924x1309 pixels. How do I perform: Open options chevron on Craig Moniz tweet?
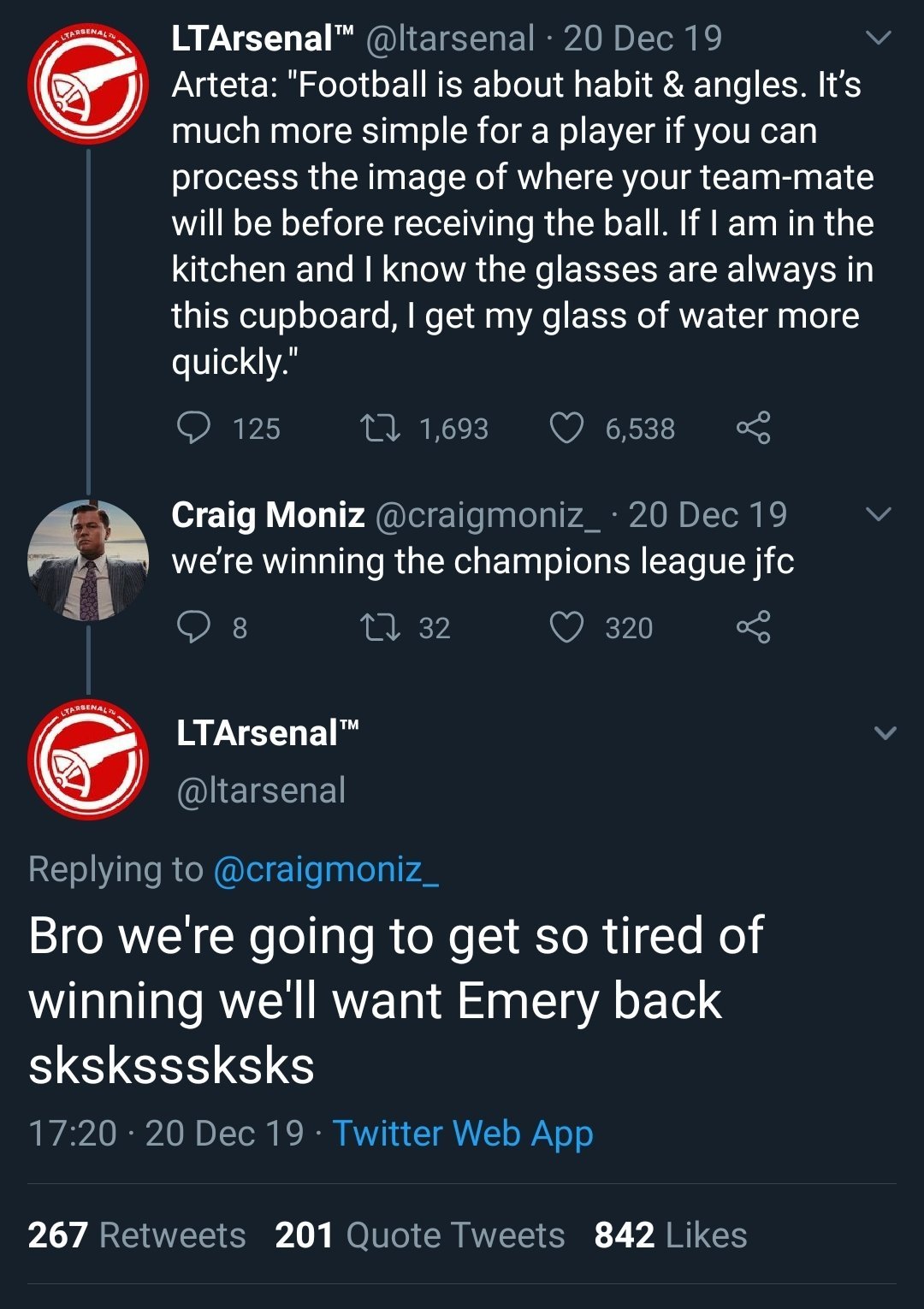(879, 514)
